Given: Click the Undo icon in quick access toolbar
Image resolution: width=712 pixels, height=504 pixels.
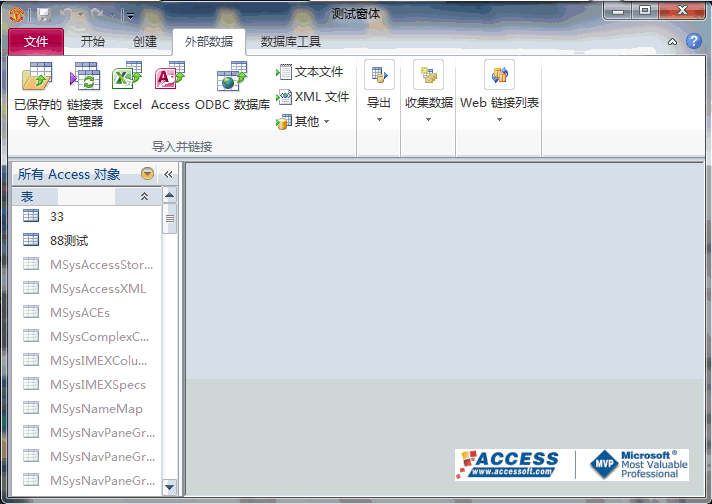Looking at the screenshot, I should (67, 15).
